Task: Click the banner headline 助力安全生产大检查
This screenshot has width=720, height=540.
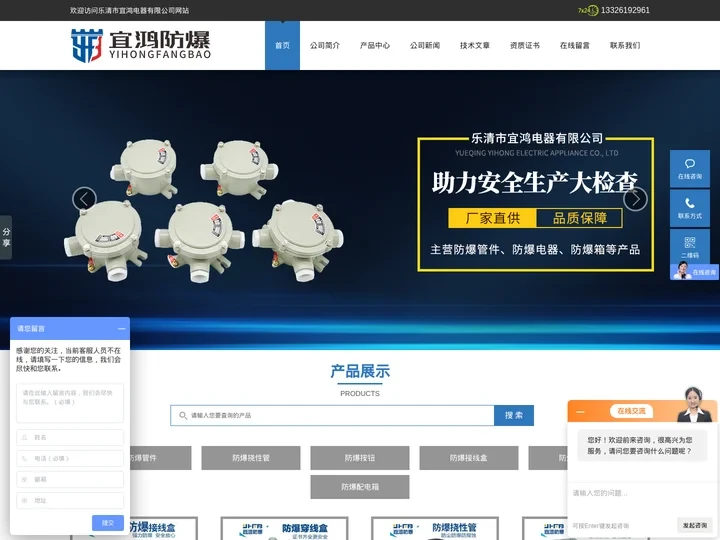Action: (535, 182)
